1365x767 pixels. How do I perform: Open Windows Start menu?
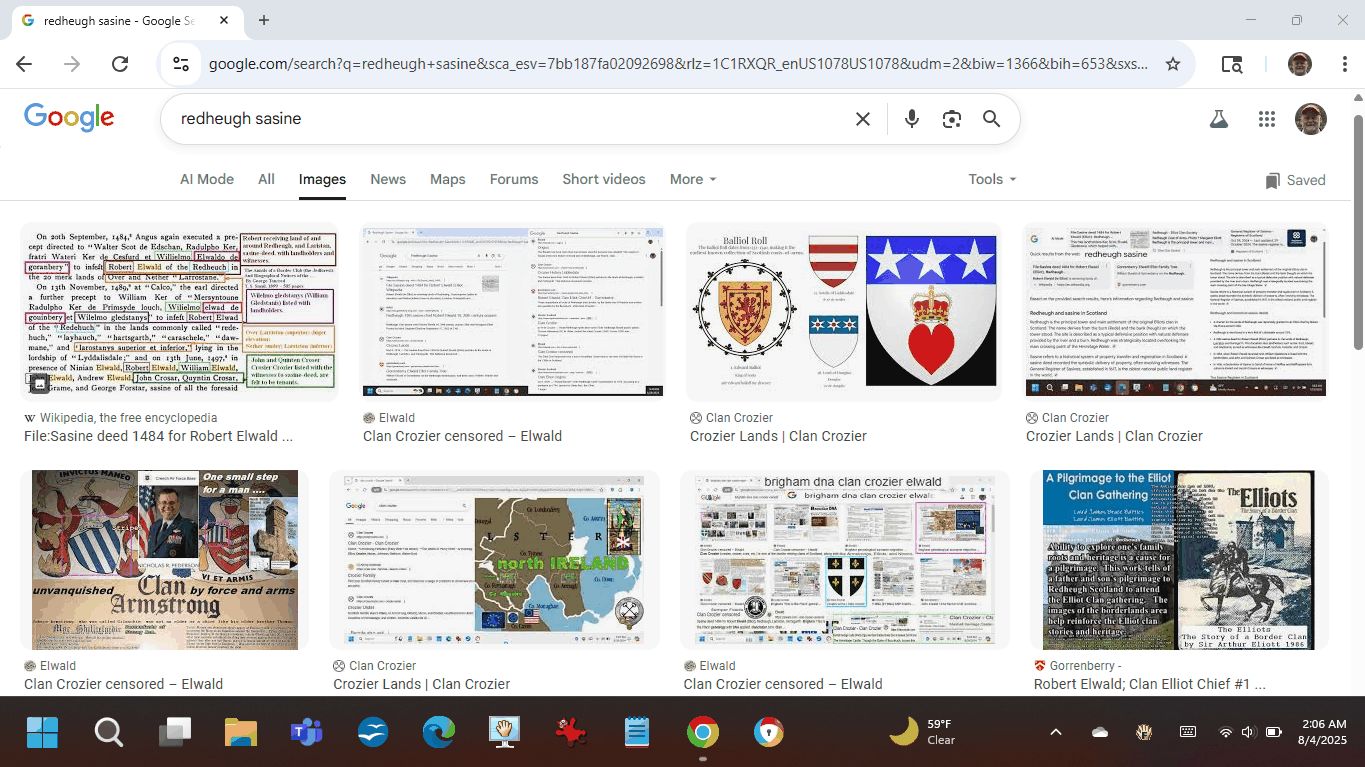pyautogui.click(x=42, y=732)
